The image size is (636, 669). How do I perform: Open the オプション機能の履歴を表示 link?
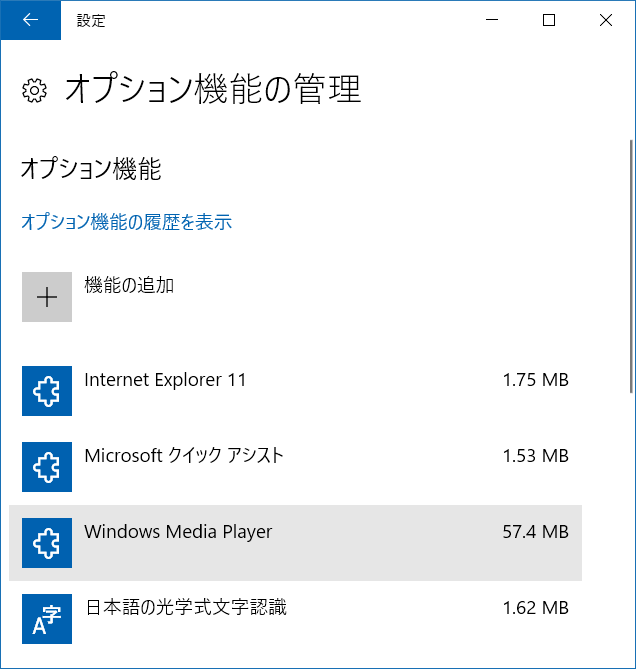click(x=127, y=222)
